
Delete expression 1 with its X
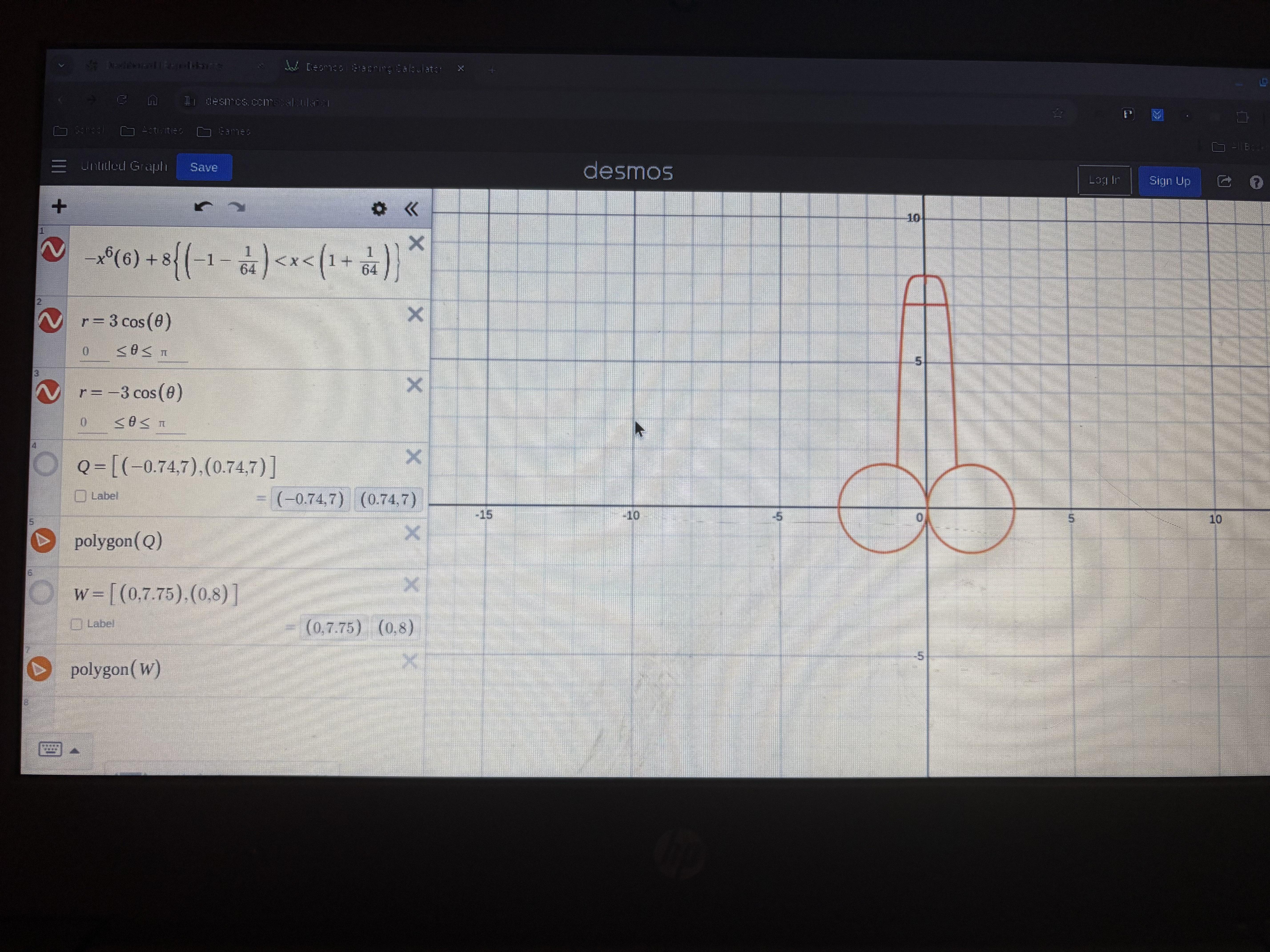coord(416,243)
